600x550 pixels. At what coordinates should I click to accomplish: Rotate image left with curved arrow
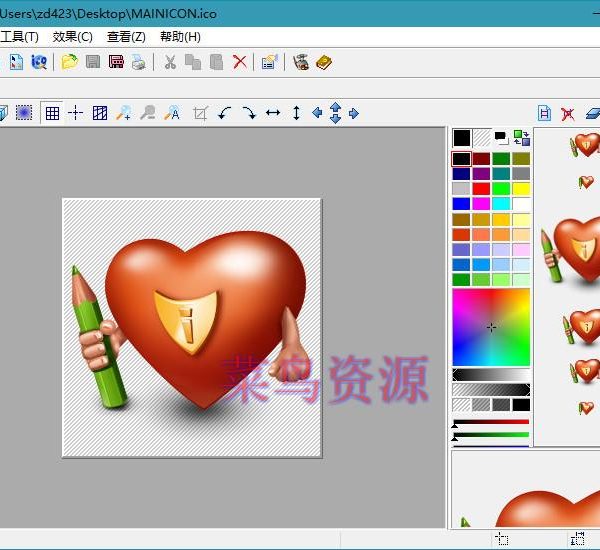(225, 113)
